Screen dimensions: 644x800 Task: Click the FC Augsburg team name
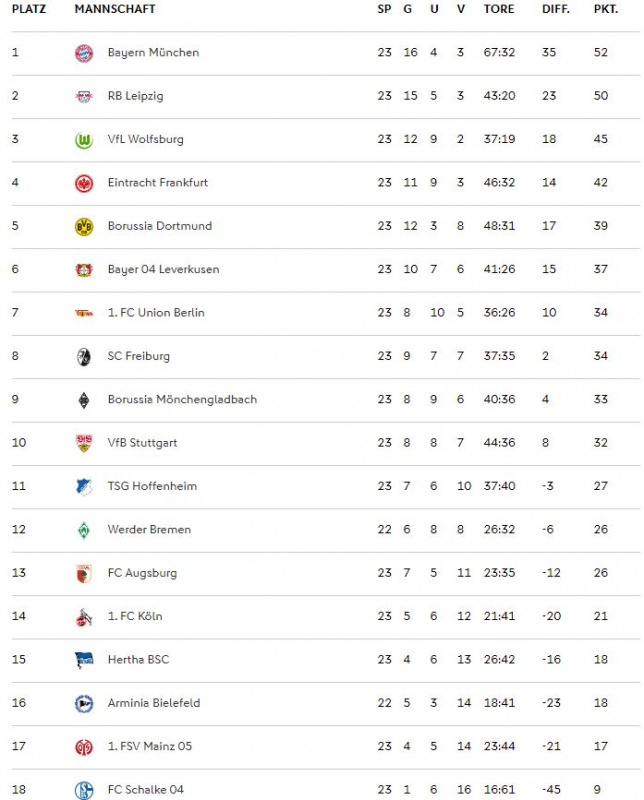[142, 573]
